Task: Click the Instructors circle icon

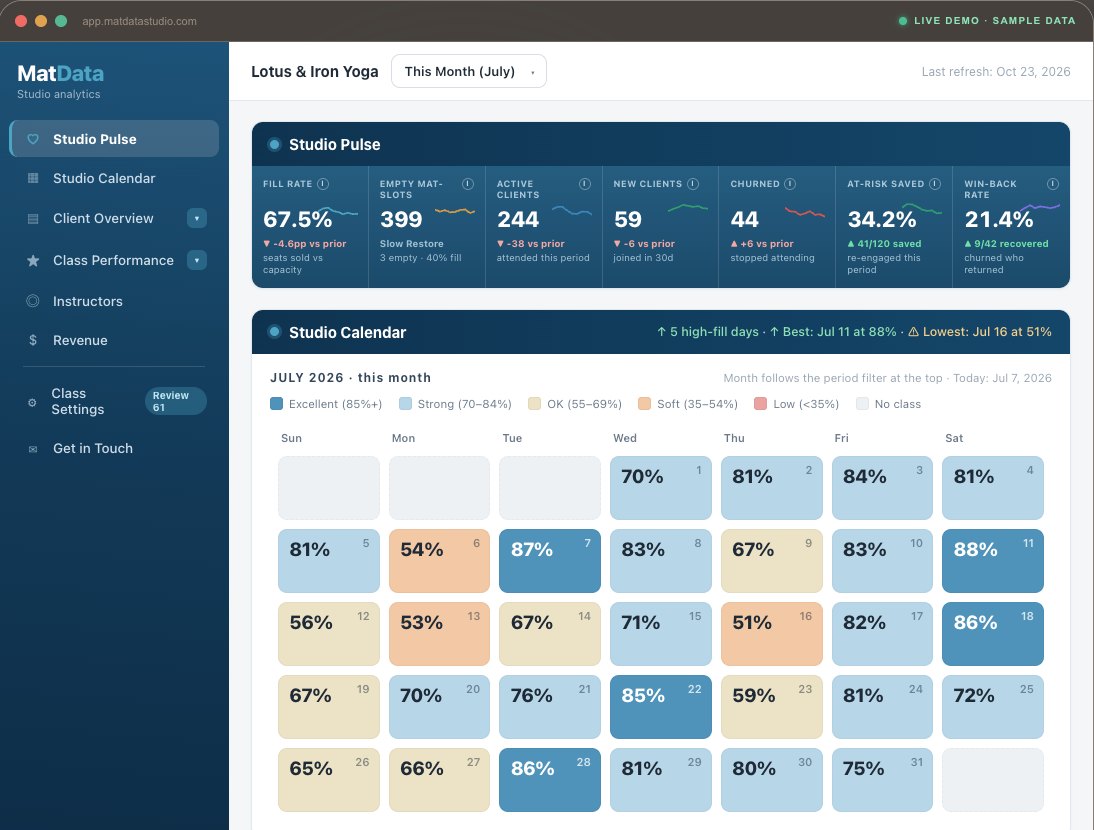Action: pos(33,301)
